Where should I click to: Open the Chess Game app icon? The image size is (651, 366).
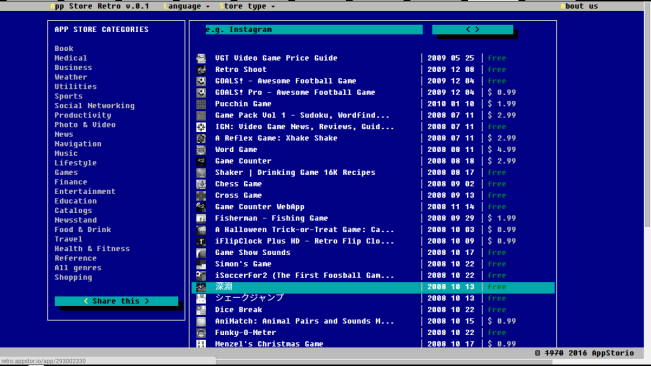201,184
